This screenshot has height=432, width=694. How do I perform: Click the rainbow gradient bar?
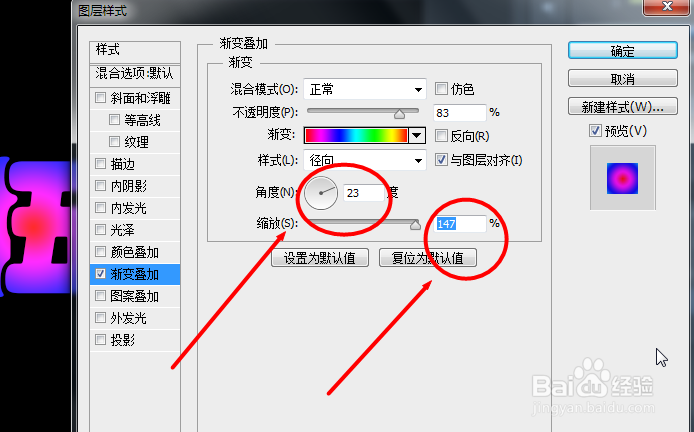tap(356, 135)
